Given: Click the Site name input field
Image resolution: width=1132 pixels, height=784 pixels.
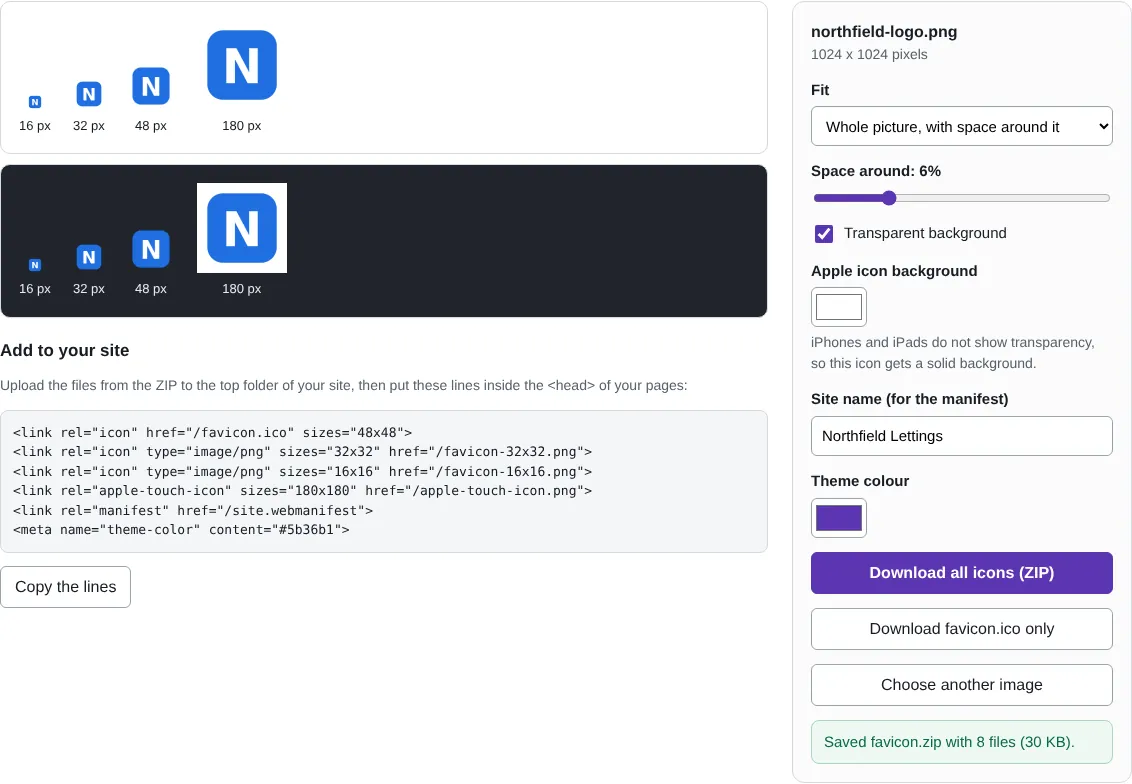Looking at the screenshot, I should tap(962, 436).
